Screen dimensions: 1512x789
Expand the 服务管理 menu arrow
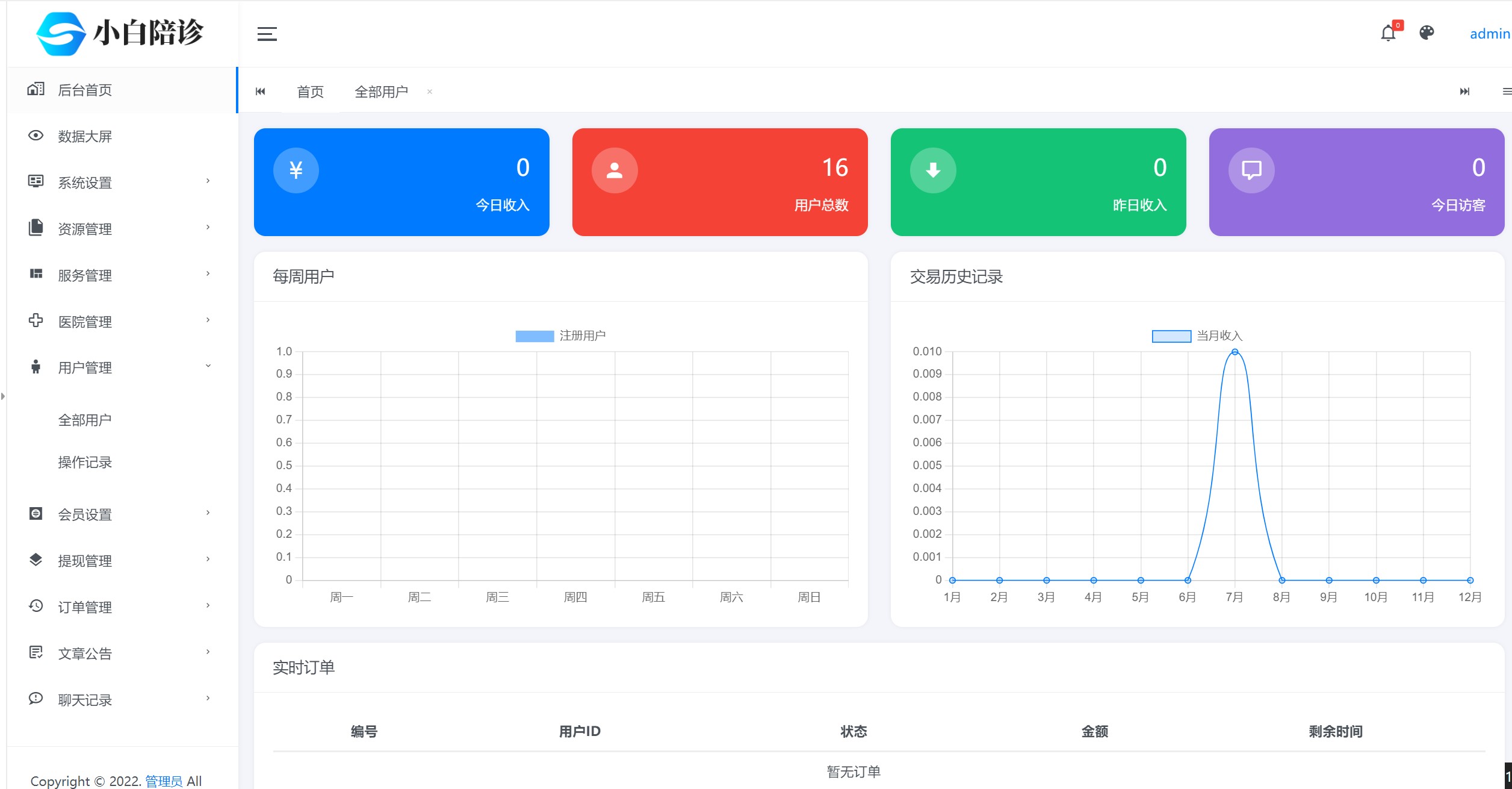[x=208, y=273]
